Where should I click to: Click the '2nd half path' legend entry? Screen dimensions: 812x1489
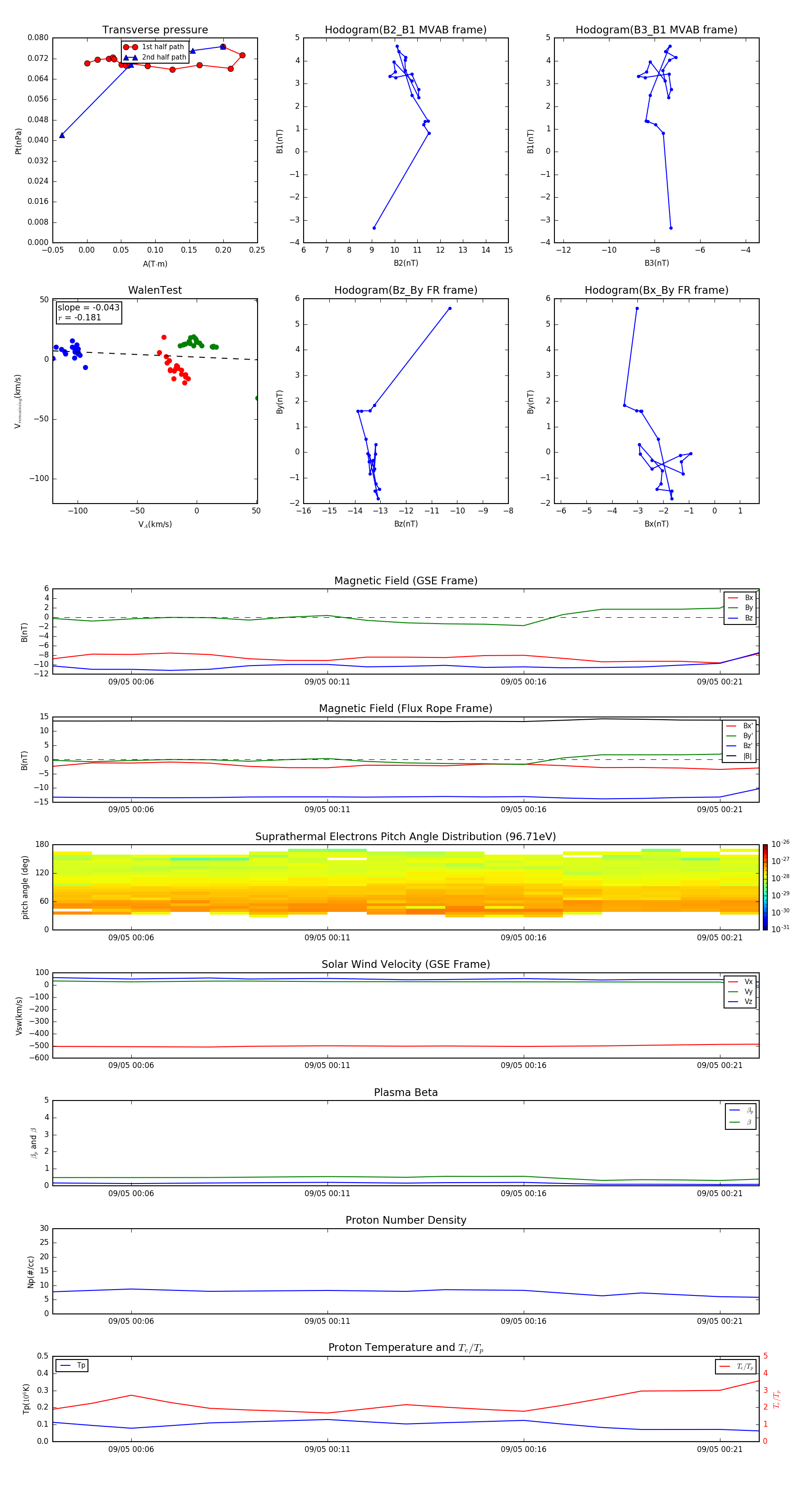pyautogui.click(x=154, y=57)
